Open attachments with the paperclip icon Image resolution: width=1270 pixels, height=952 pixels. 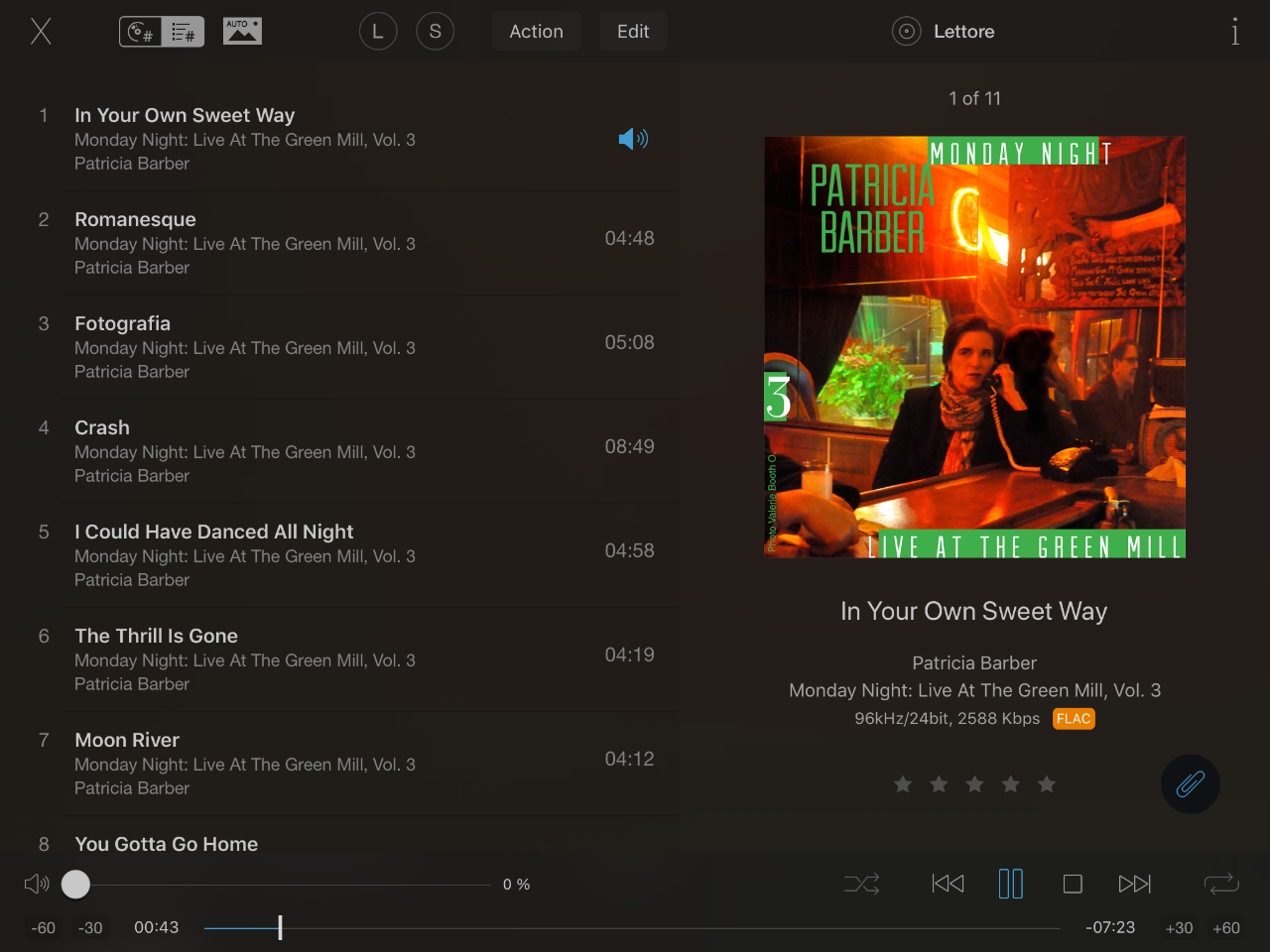[x=1190, y=783]
